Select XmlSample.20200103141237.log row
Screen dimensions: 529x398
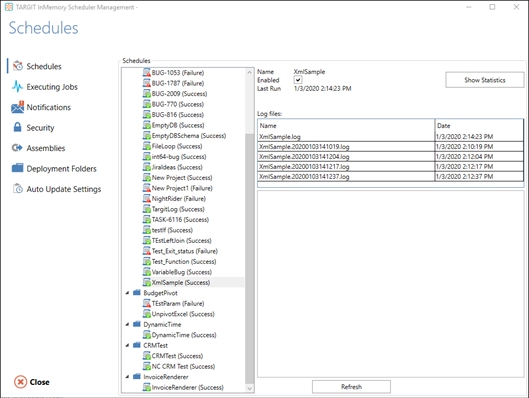[x=390, y=176]
